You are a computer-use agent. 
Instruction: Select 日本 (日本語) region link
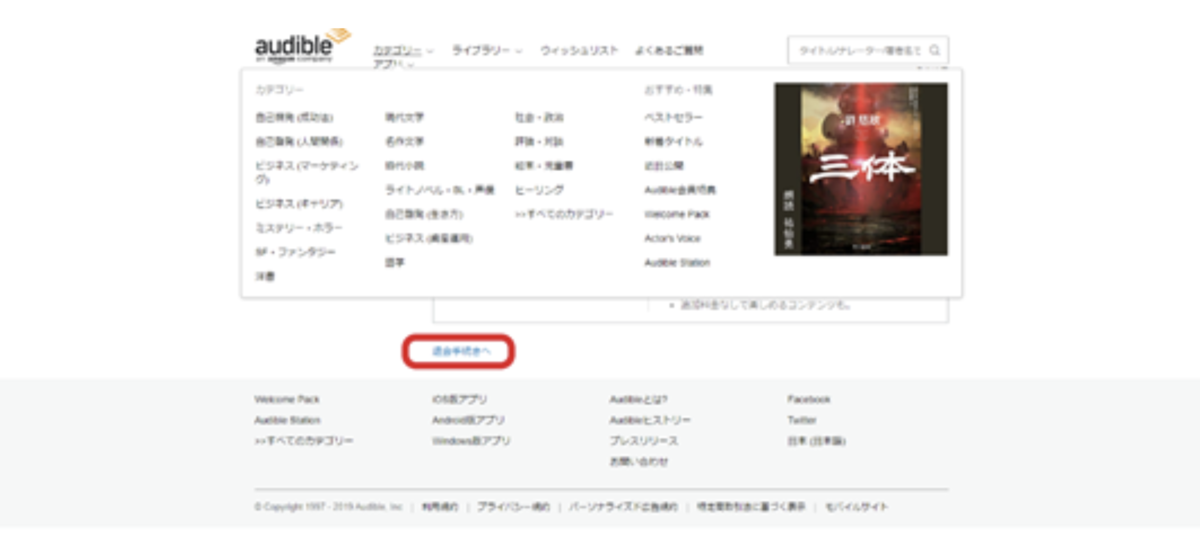pyautogui.click(x=816, y=440)
